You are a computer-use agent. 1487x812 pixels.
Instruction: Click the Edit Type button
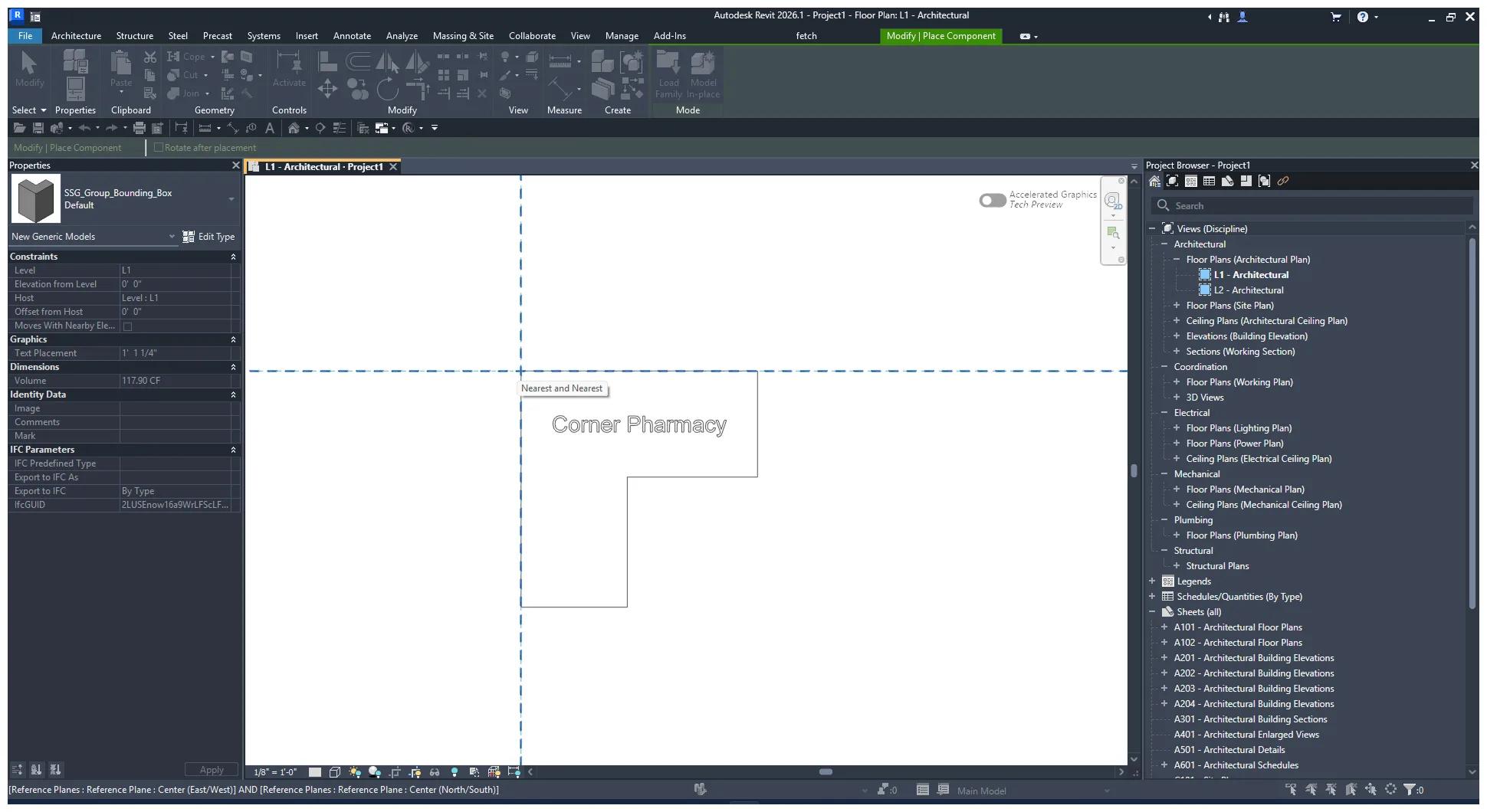click(208, 237)
